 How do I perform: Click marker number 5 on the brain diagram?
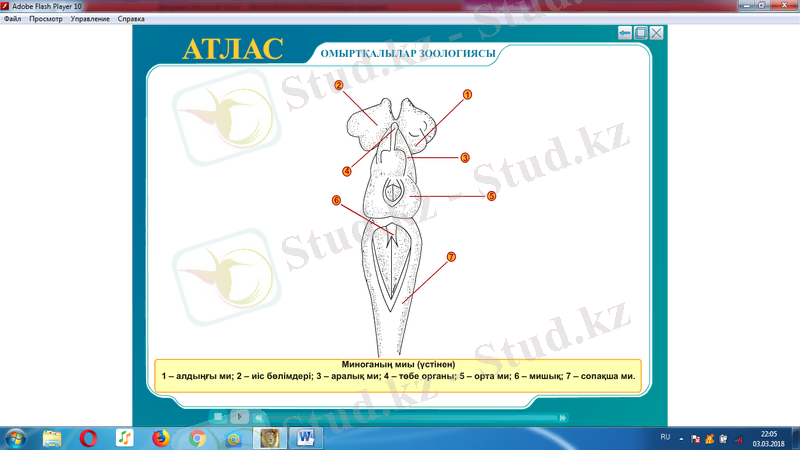(x=491, y=196)
